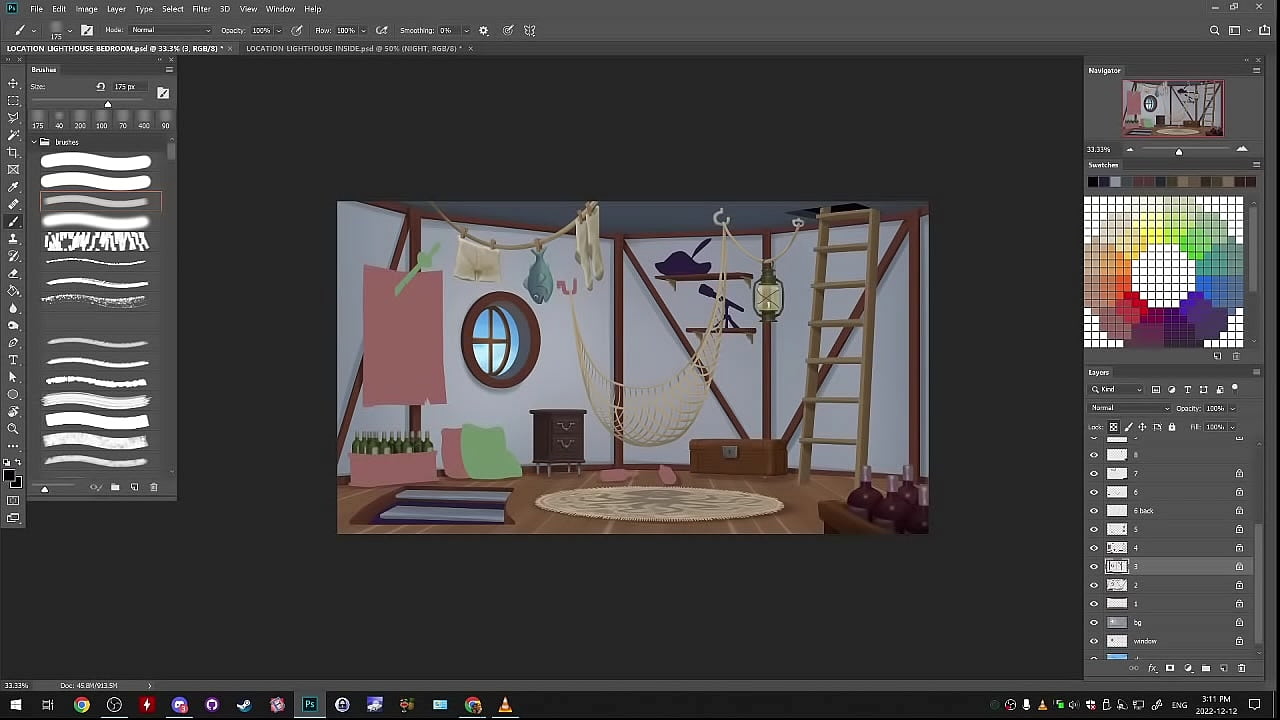Open the brush Mode dropdown
This screenshot has height=720, width=1280.
pyautogui.click(x=170, y=30)
